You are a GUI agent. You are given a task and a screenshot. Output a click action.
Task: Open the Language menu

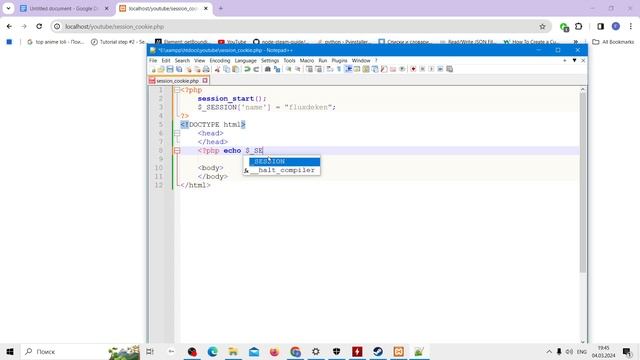(x=246, y=60)
